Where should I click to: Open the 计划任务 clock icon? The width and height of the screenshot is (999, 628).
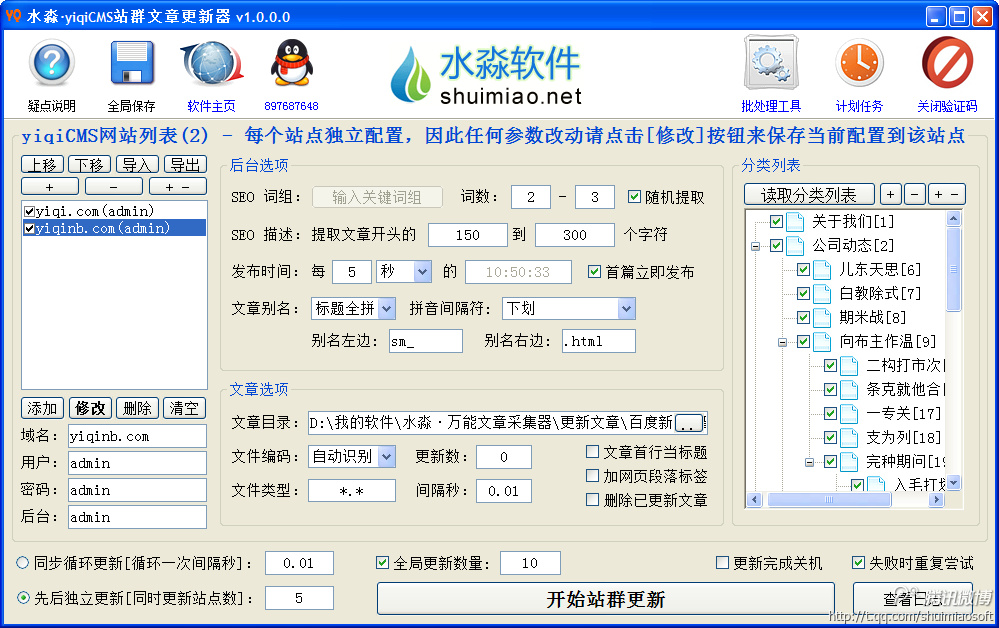pos(859,62)
